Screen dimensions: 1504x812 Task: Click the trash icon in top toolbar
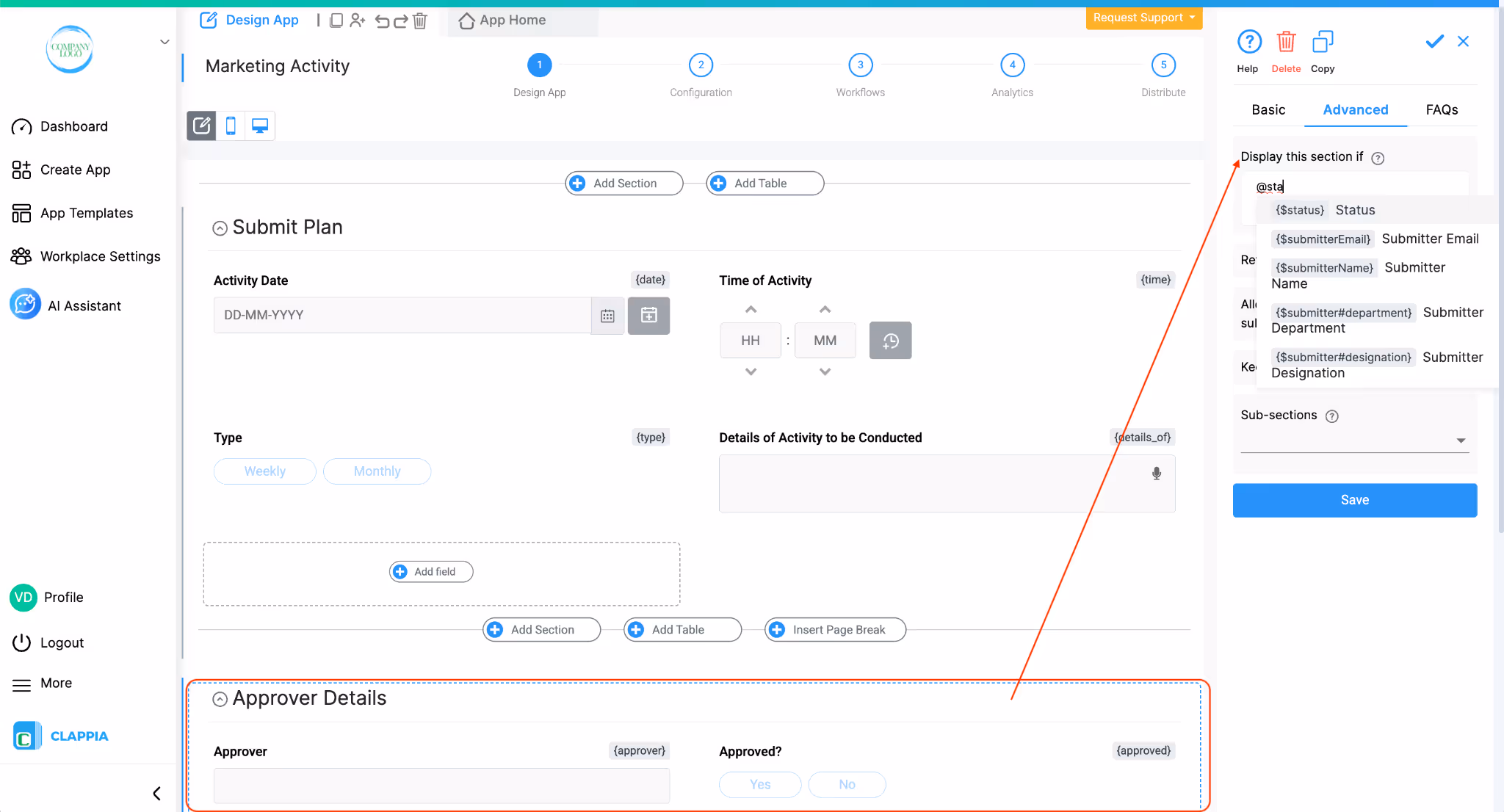coord(420,21)
